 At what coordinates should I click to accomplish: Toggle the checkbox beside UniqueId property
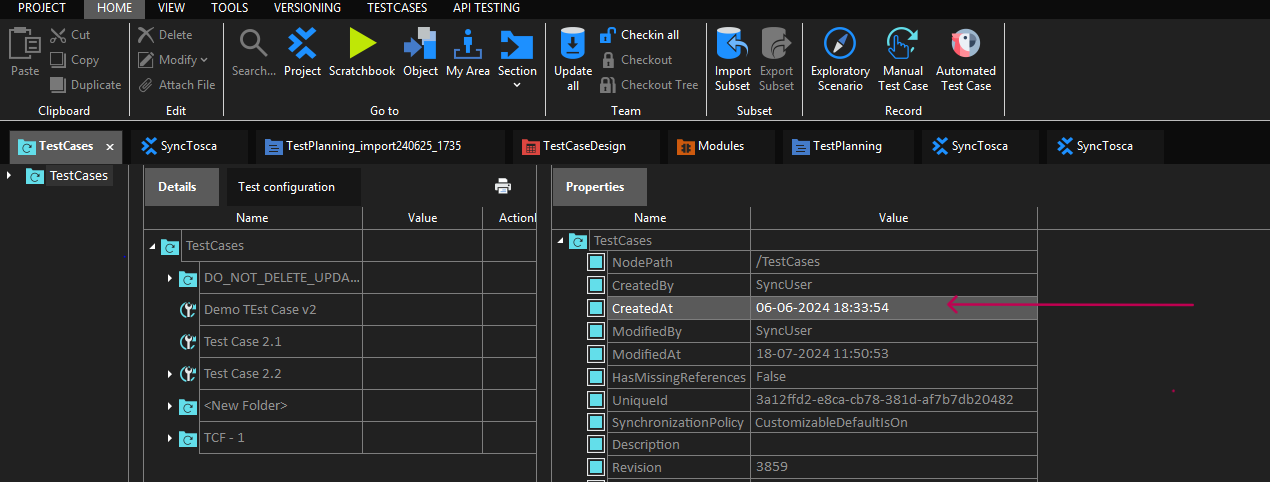pos(596,400)
